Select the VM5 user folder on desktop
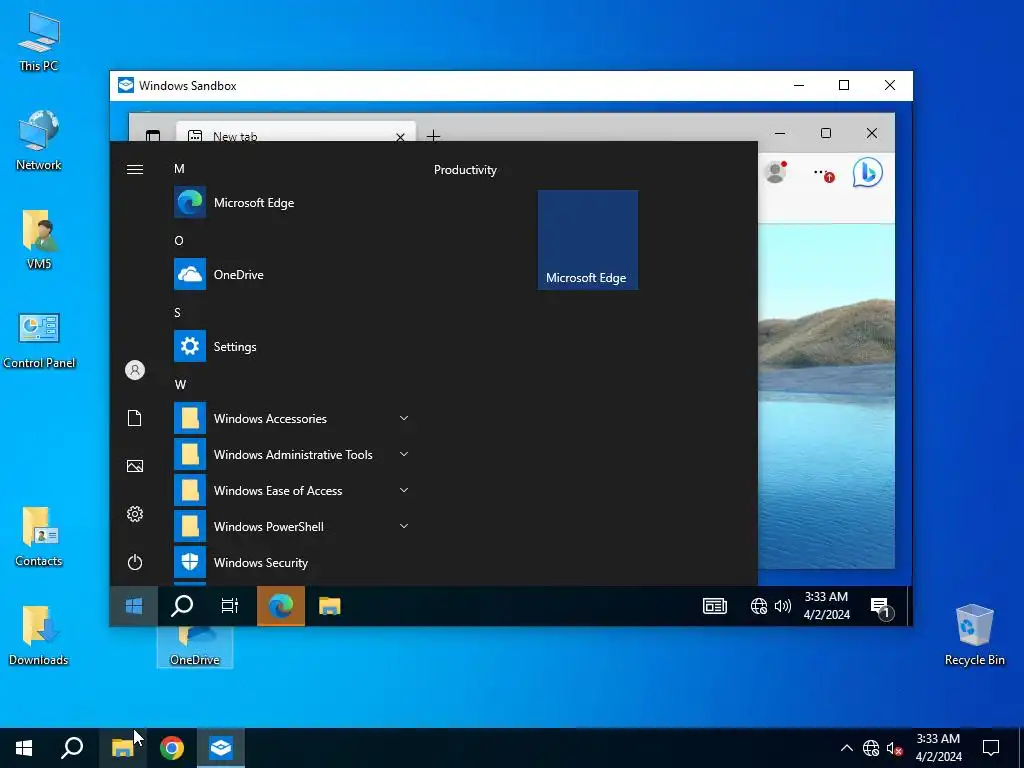Screen dimensions: 1024x768 click(39, 240)
